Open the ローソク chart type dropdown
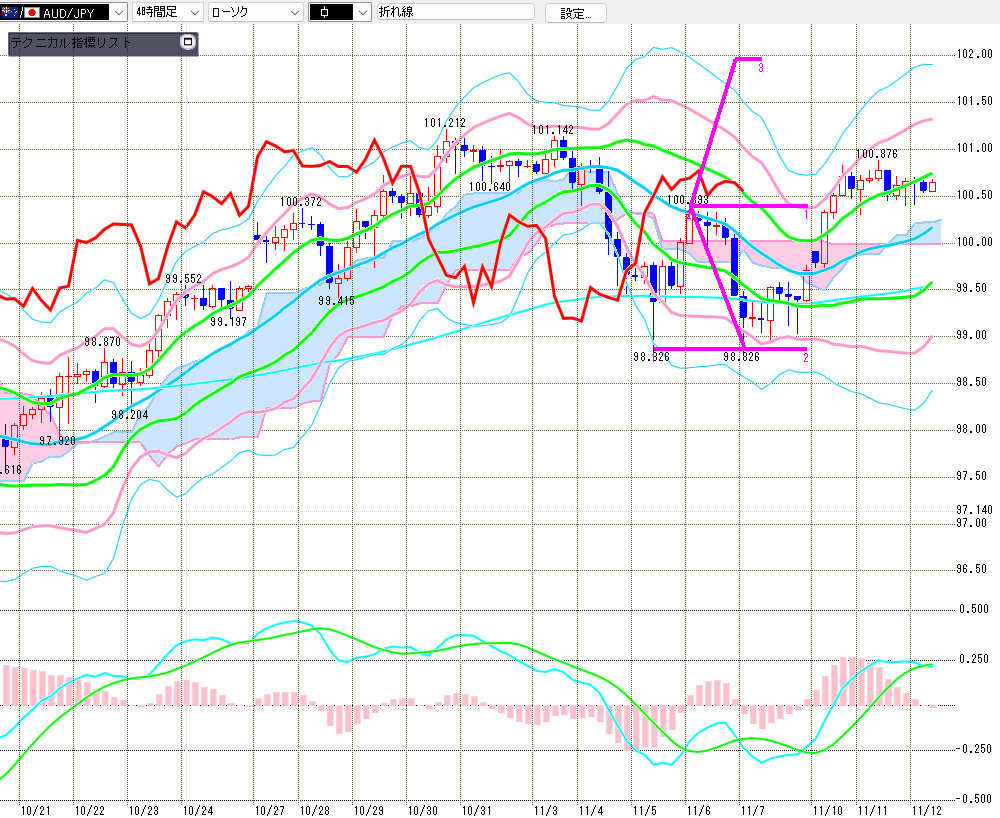The image size is (1000, 818). coord(293,13)
